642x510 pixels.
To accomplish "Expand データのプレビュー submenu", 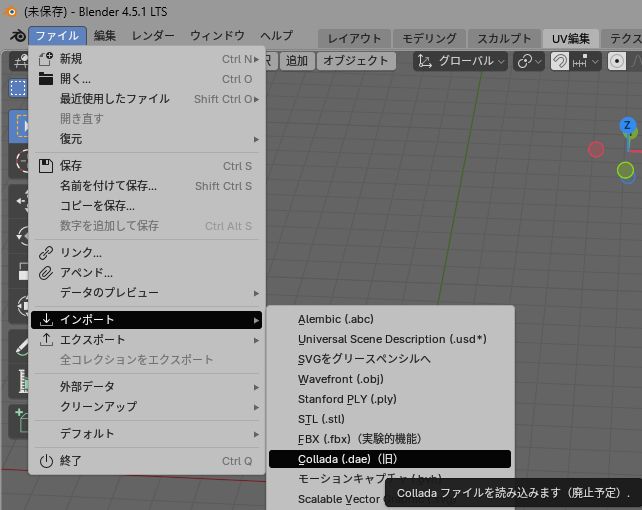I will tap(147, 293).
